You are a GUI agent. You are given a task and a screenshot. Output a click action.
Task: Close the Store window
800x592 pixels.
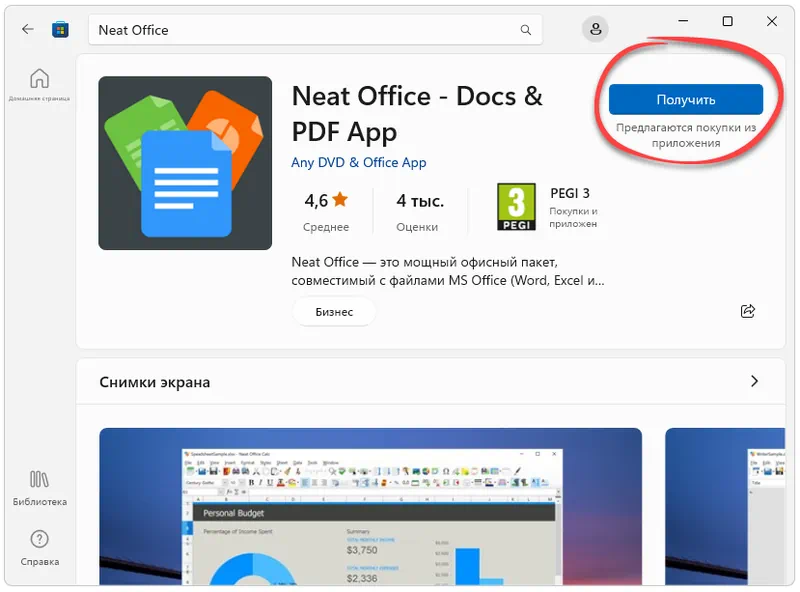(772, 21)
